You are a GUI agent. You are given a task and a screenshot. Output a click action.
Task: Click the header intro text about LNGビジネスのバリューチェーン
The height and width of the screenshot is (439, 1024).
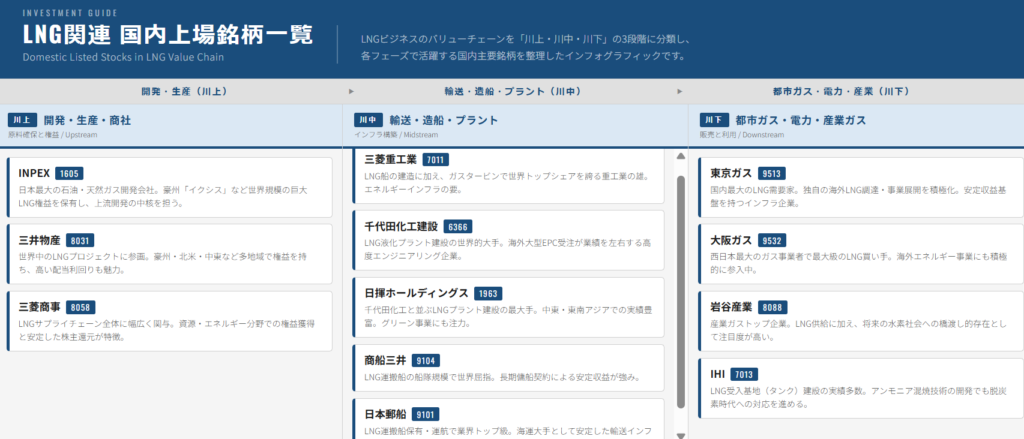[524, 47]
